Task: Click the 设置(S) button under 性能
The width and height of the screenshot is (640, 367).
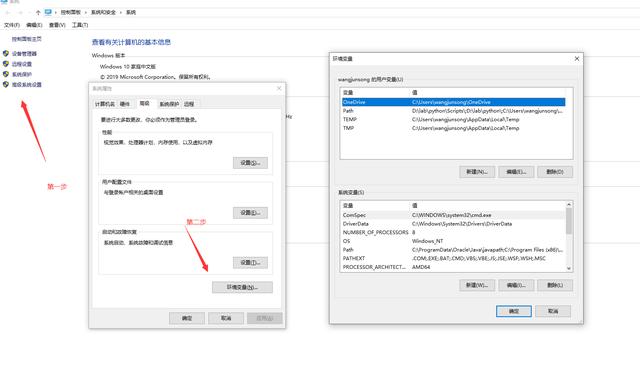Action: (x=250, y=163)
